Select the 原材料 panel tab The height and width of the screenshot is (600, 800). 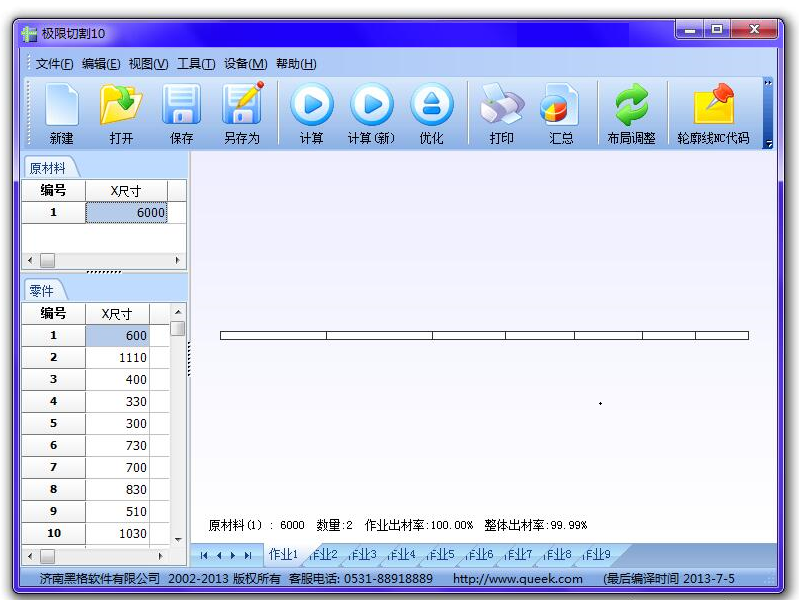click(47, 168)
